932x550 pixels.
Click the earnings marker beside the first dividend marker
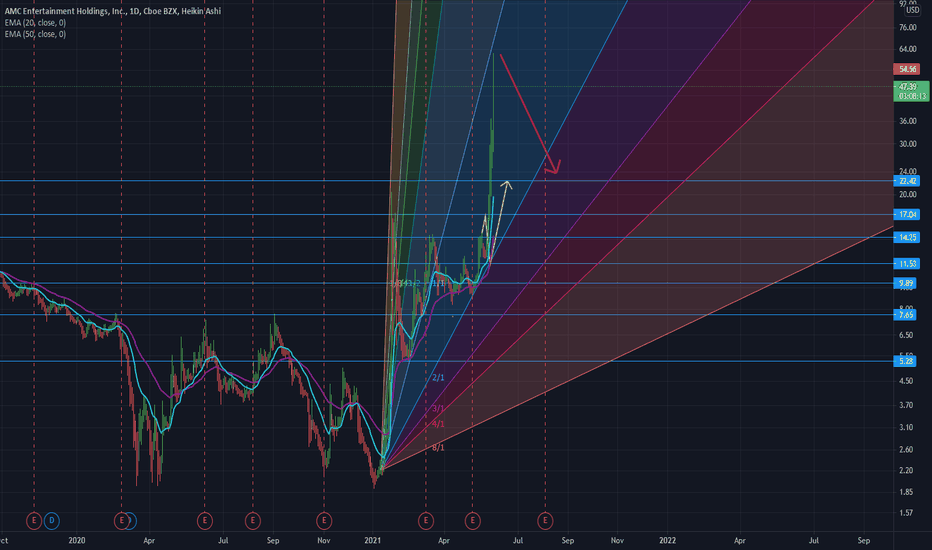34,521
